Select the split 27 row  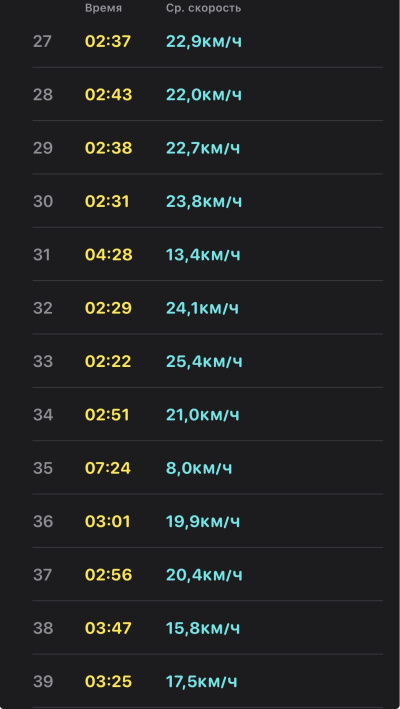tap(207, 41)
